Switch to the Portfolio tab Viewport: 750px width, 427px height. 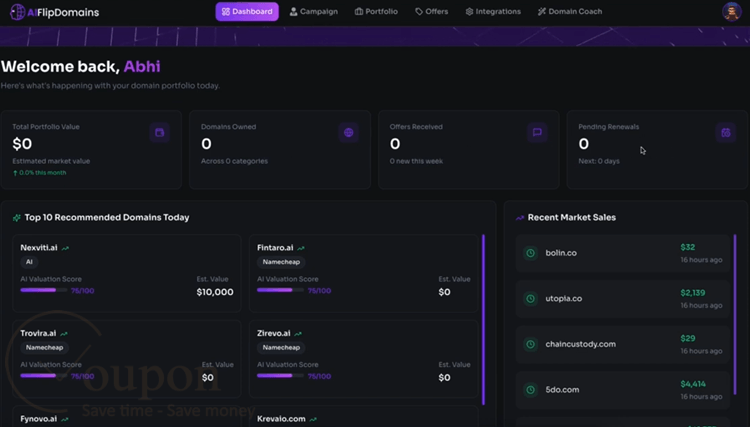click(376, 11)
